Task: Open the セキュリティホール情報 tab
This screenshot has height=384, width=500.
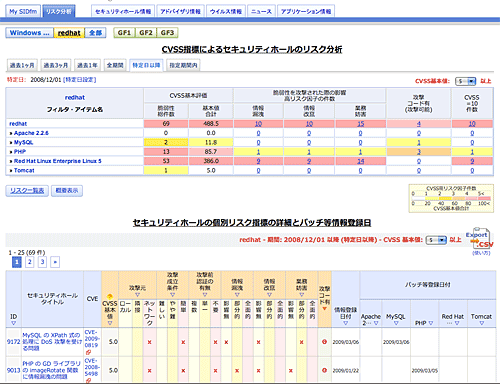Action: click(123, 11)
